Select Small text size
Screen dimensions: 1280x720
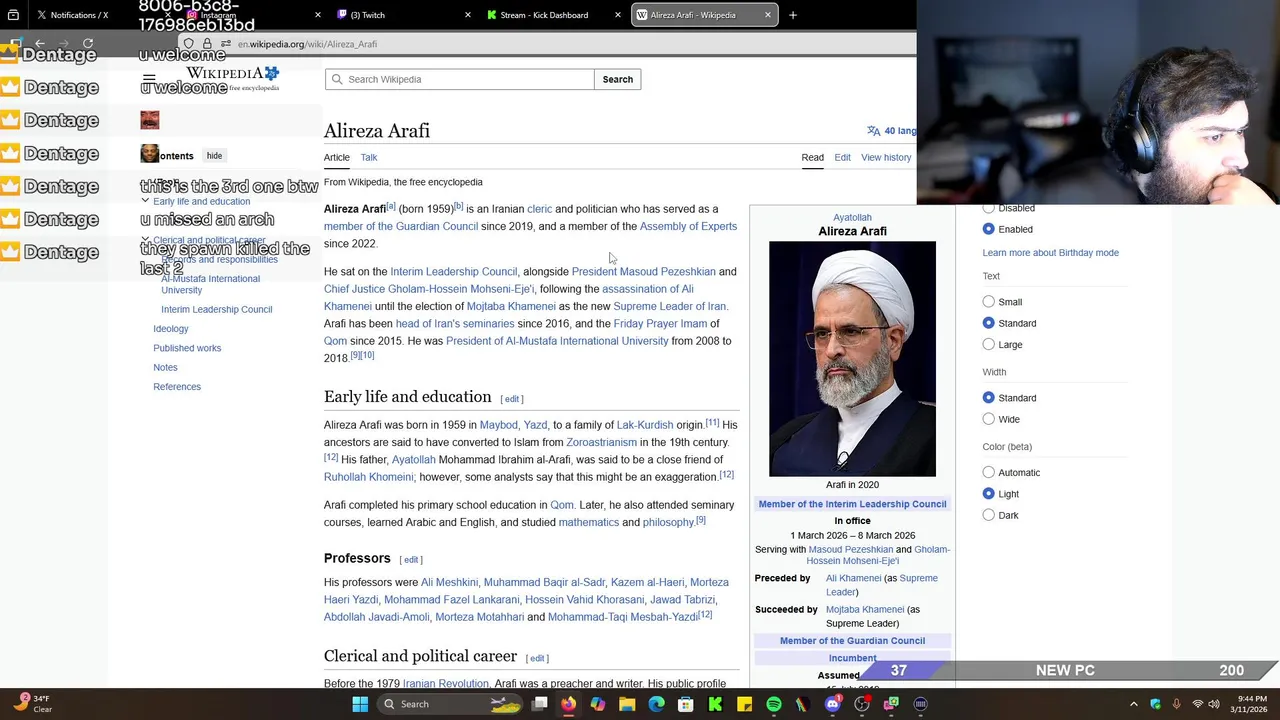[x=989, y=302]
